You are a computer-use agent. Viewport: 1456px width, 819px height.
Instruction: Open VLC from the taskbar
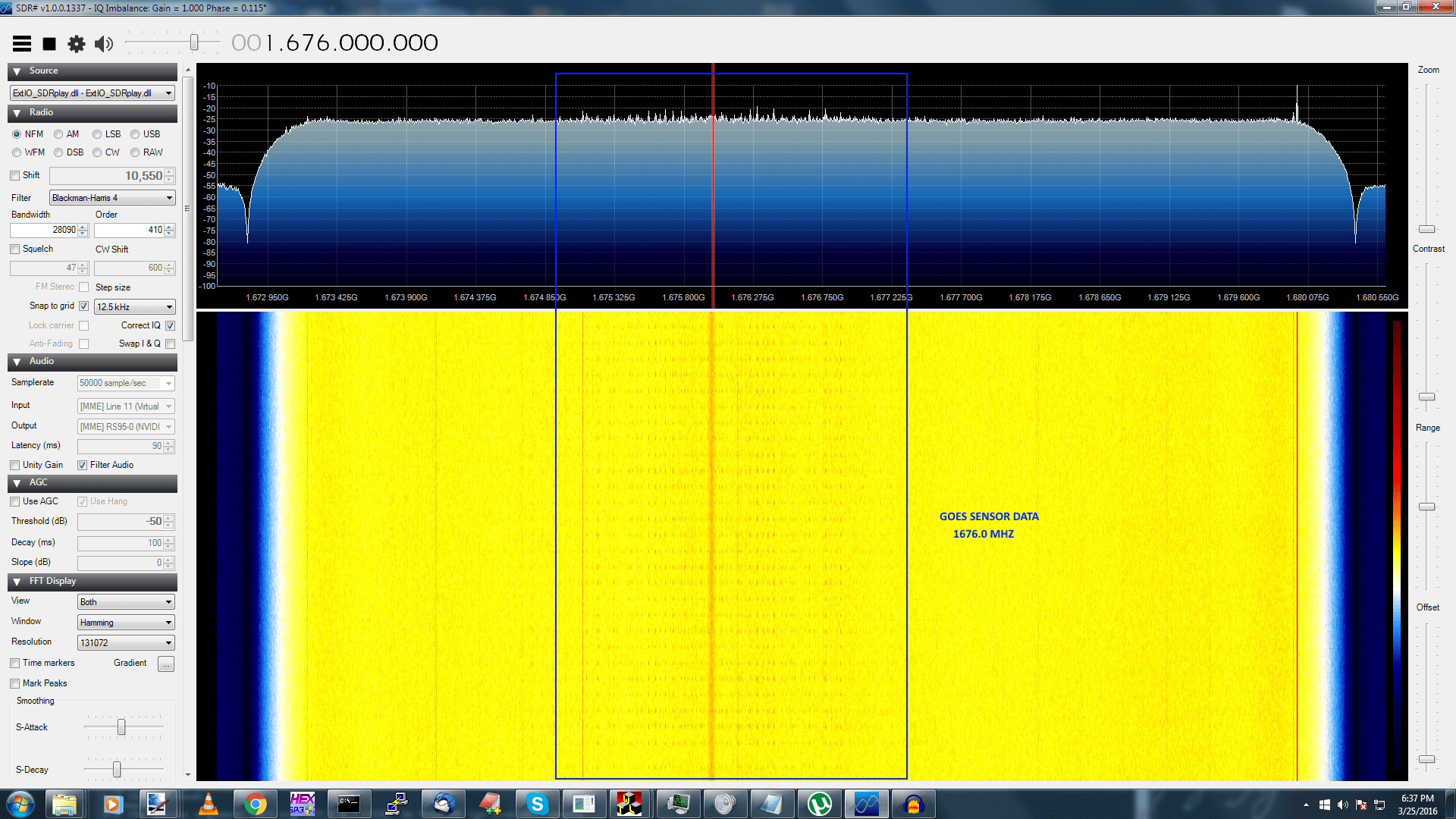tap(208, 804)
